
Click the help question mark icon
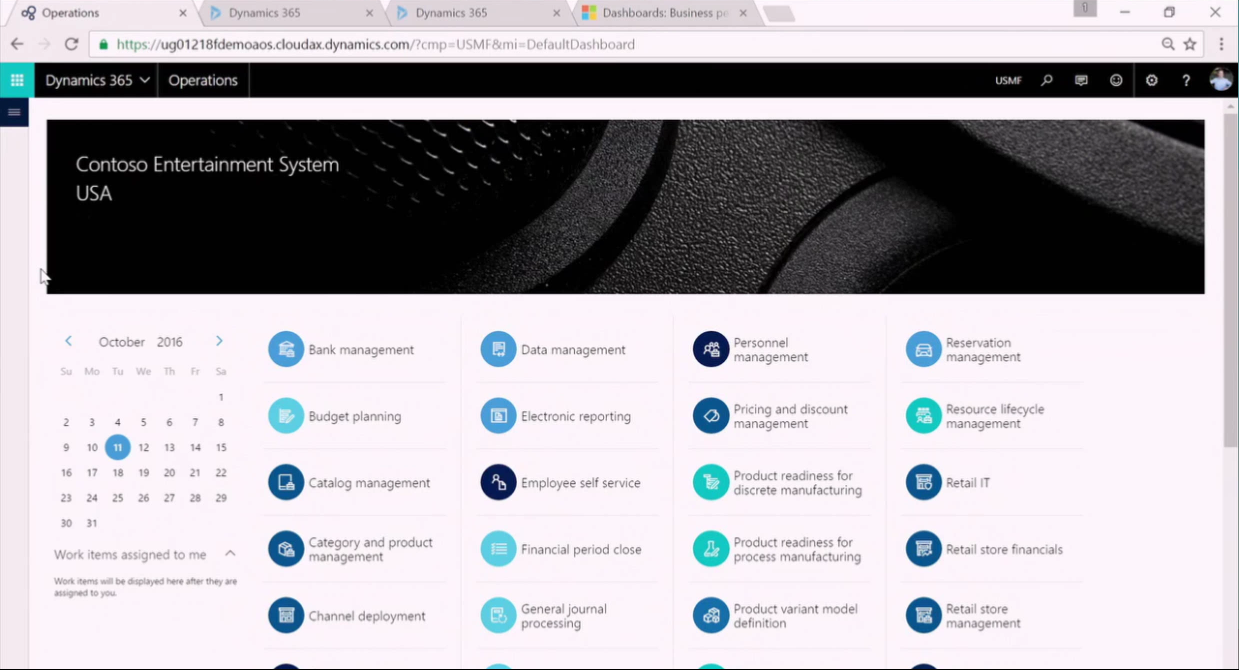tap(1186, 80)
